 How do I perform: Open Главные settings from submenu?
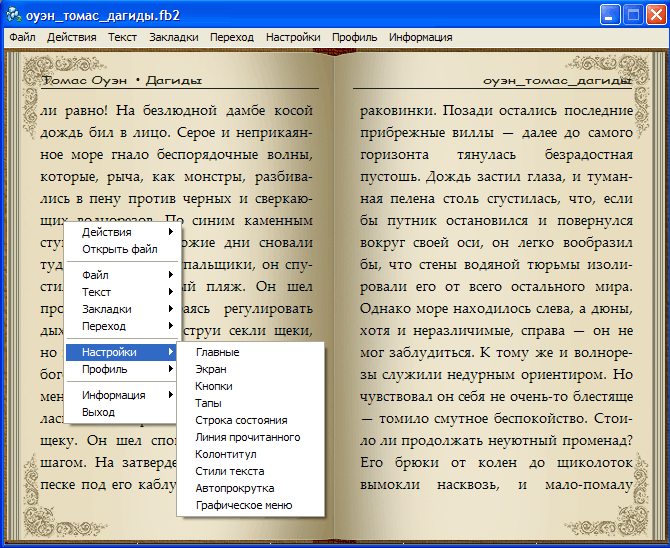pyautogui.click(x=217, y=352)
